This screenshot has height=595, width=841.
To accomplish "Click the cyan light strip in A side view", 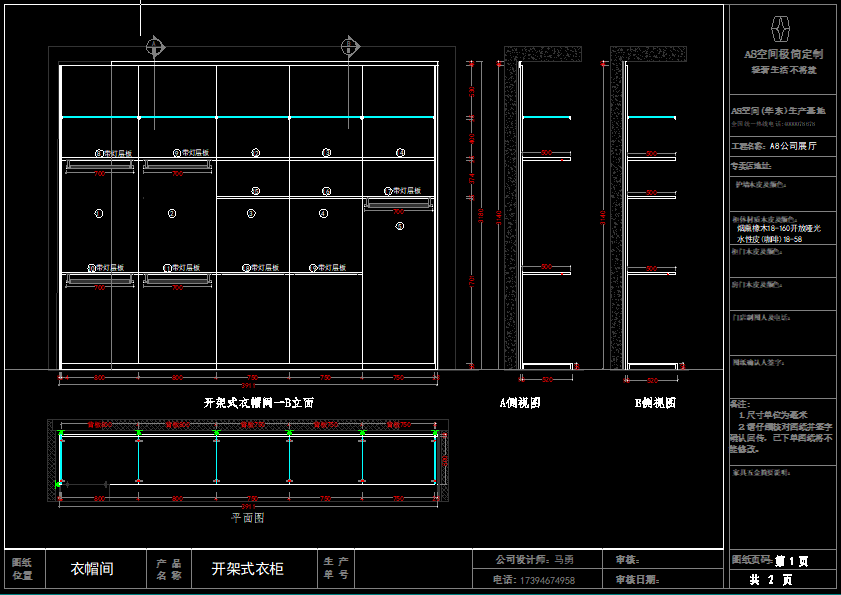I will [547, 118].
